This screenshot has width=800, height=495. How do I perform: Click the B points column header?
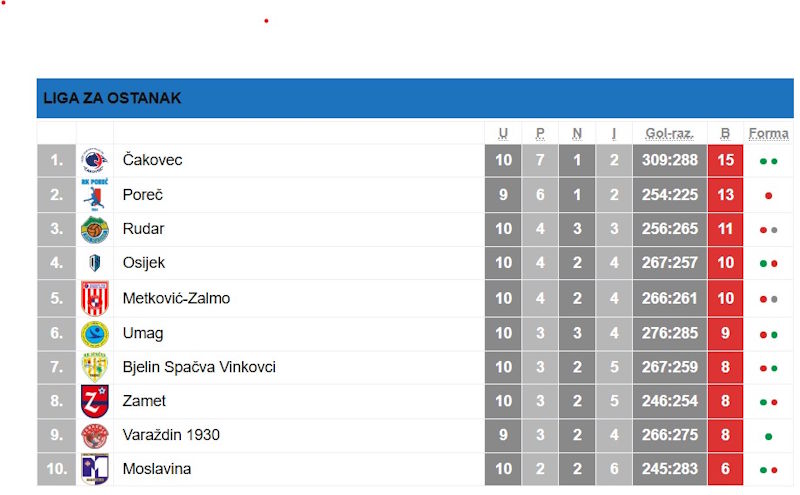click(725, 133)
